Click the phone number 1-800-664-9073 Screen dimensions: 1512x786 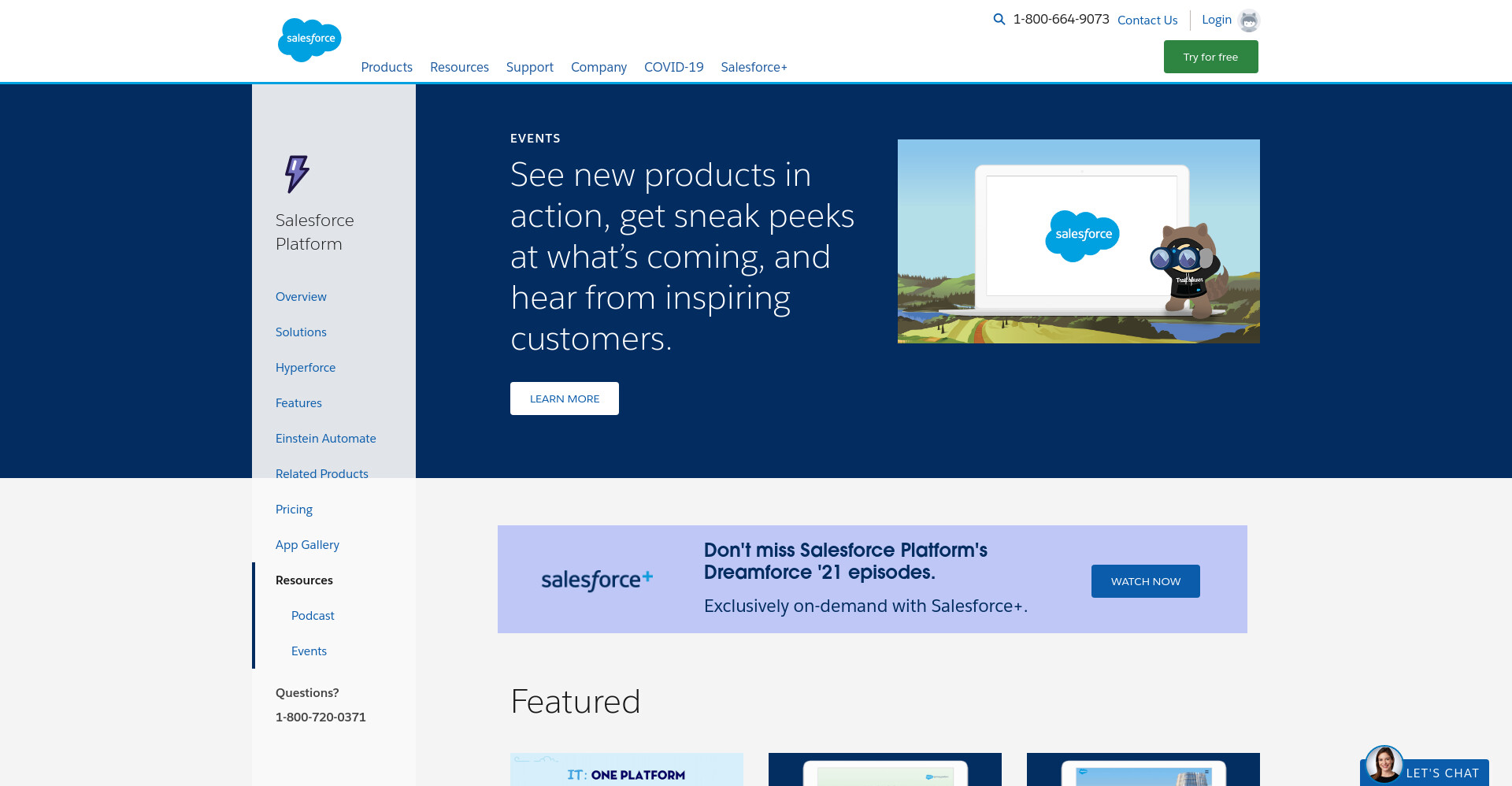tap(1061, 19)
